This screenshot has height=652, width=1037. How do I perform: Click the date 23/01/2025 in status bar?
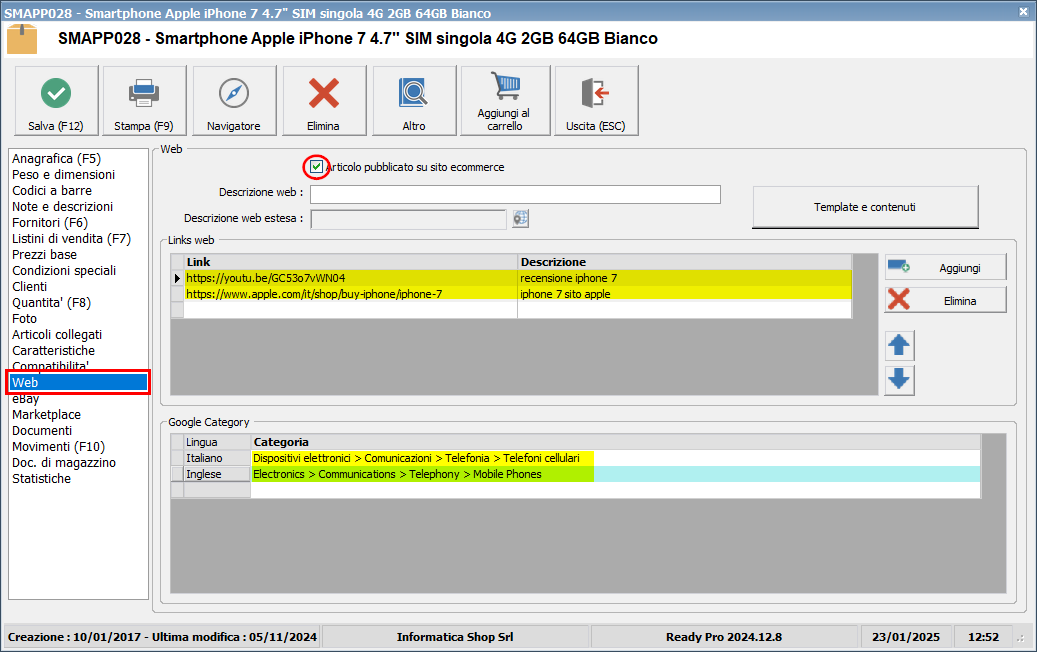pyautogui.click(x=905, y=637)
